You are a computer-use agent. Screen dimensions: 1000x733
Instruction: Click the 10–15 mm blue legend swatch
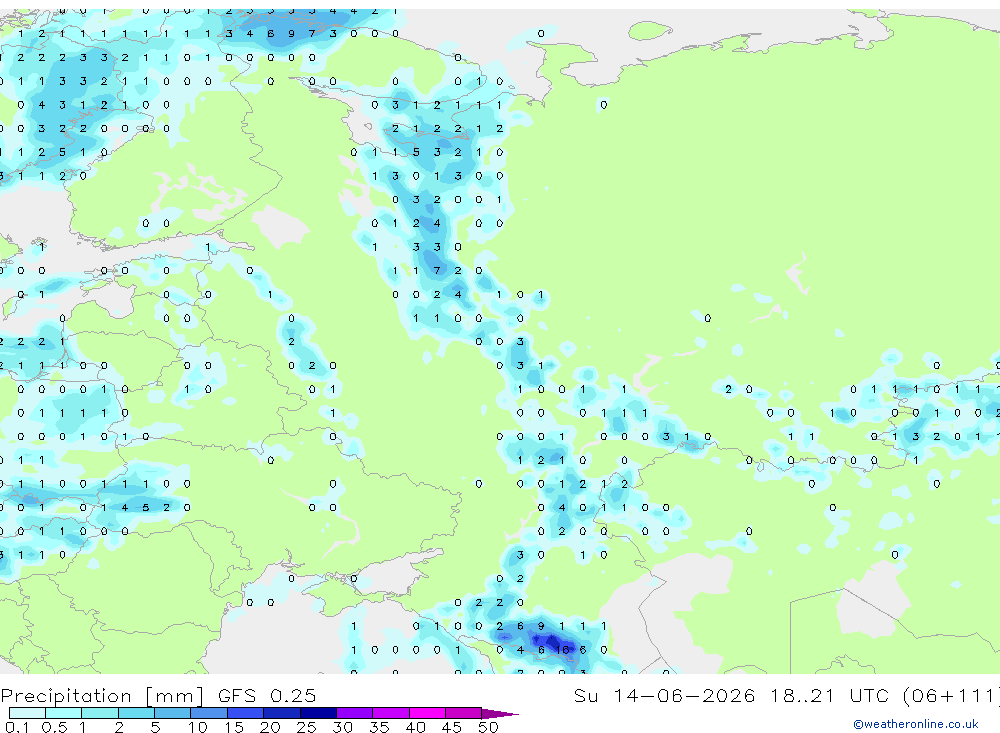pos(209,713)
